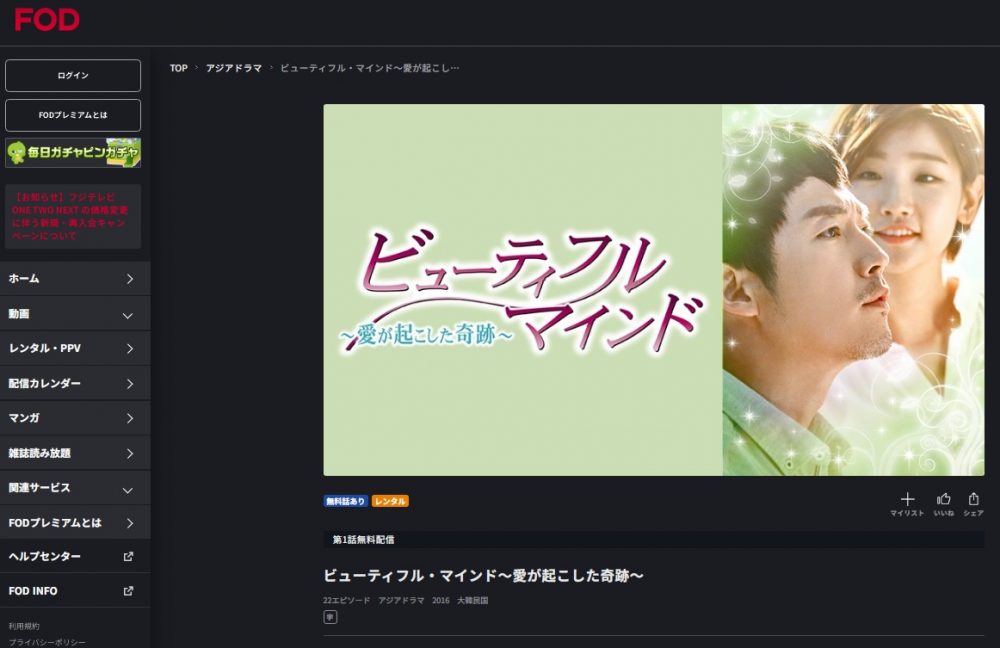Click the FOD logo
This screenshot has width=1000, height=648.
click(47, 20)
